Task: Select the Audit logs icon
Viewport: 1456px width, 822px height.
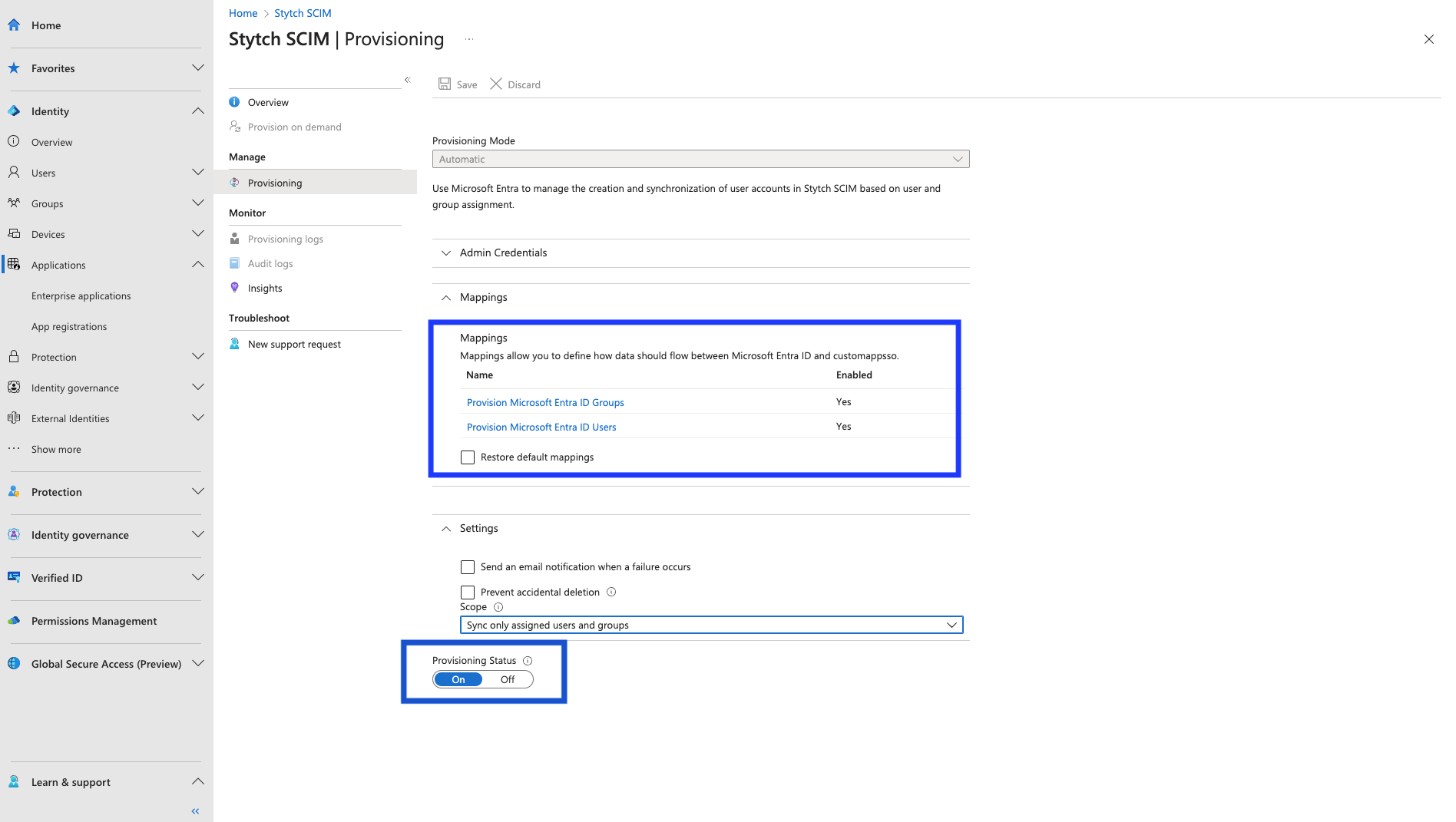Action: coord(234,263)
